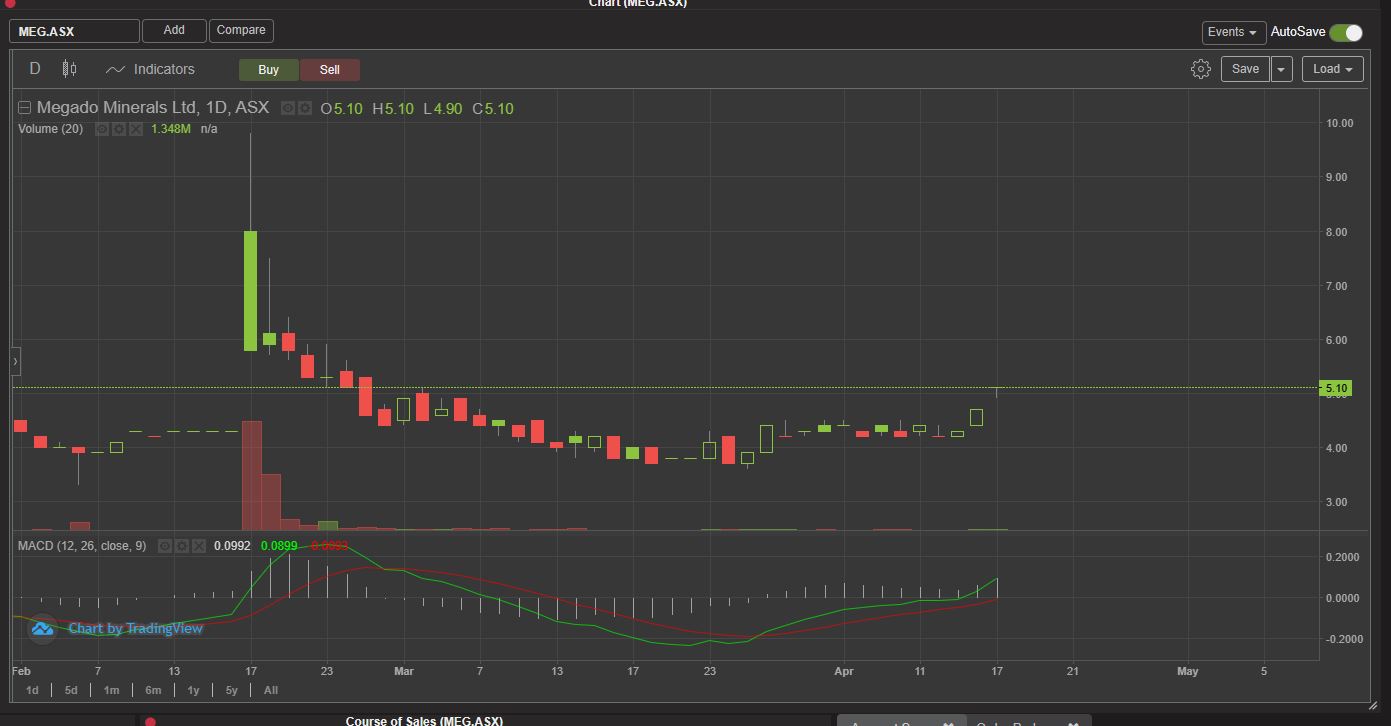Click the 0.0899 MACD line value
The width and height of the screenshot is (1391, 726).
[279, 546]
